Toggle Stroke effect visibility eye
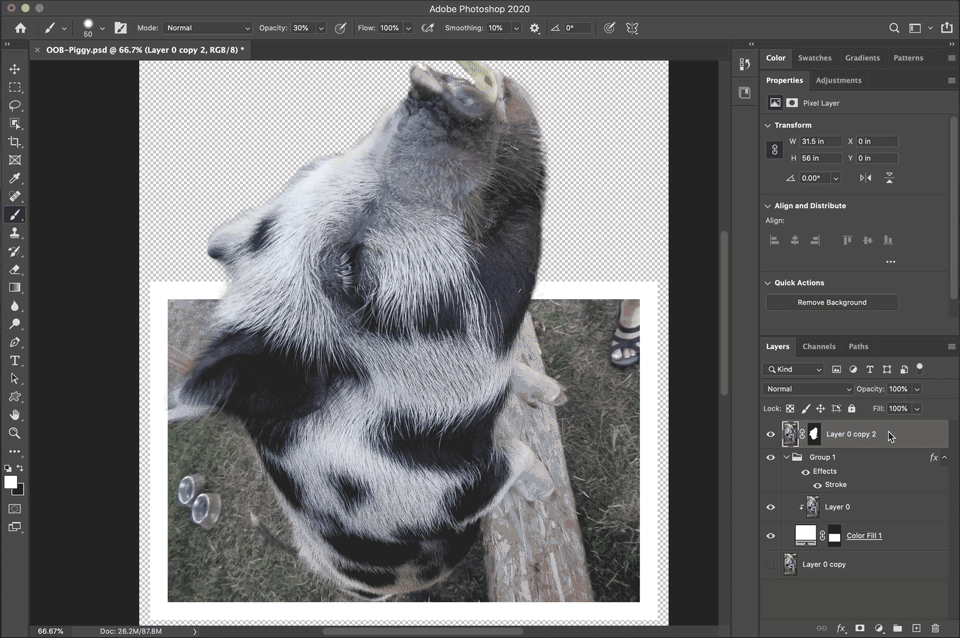Screen dimensions: 960x638 (x=817, y=486)
